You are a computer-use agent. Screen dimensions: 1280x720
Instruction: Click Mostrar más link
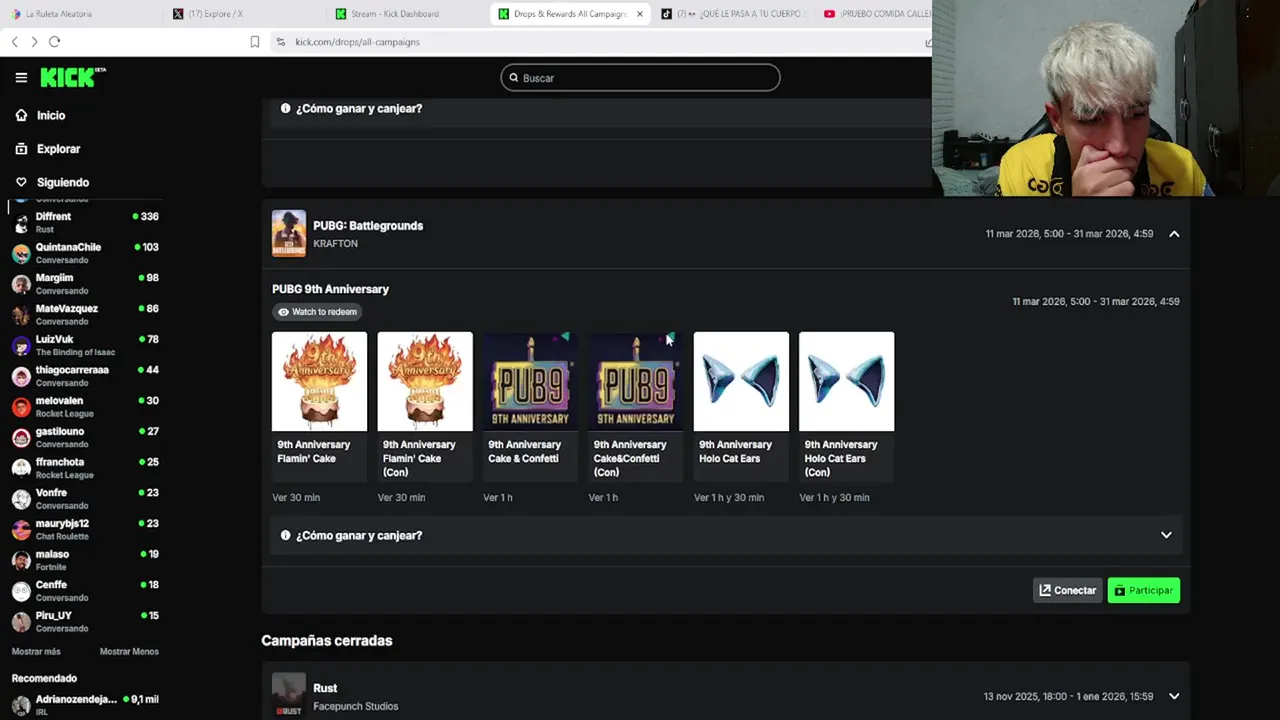coord(36,652)
